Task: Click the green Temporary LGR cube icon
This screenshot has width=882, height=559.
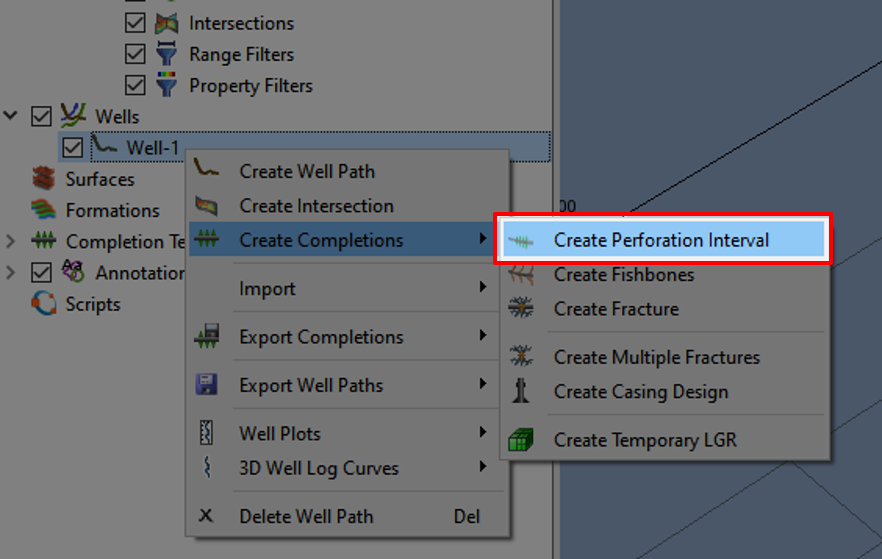Action: 521,440
